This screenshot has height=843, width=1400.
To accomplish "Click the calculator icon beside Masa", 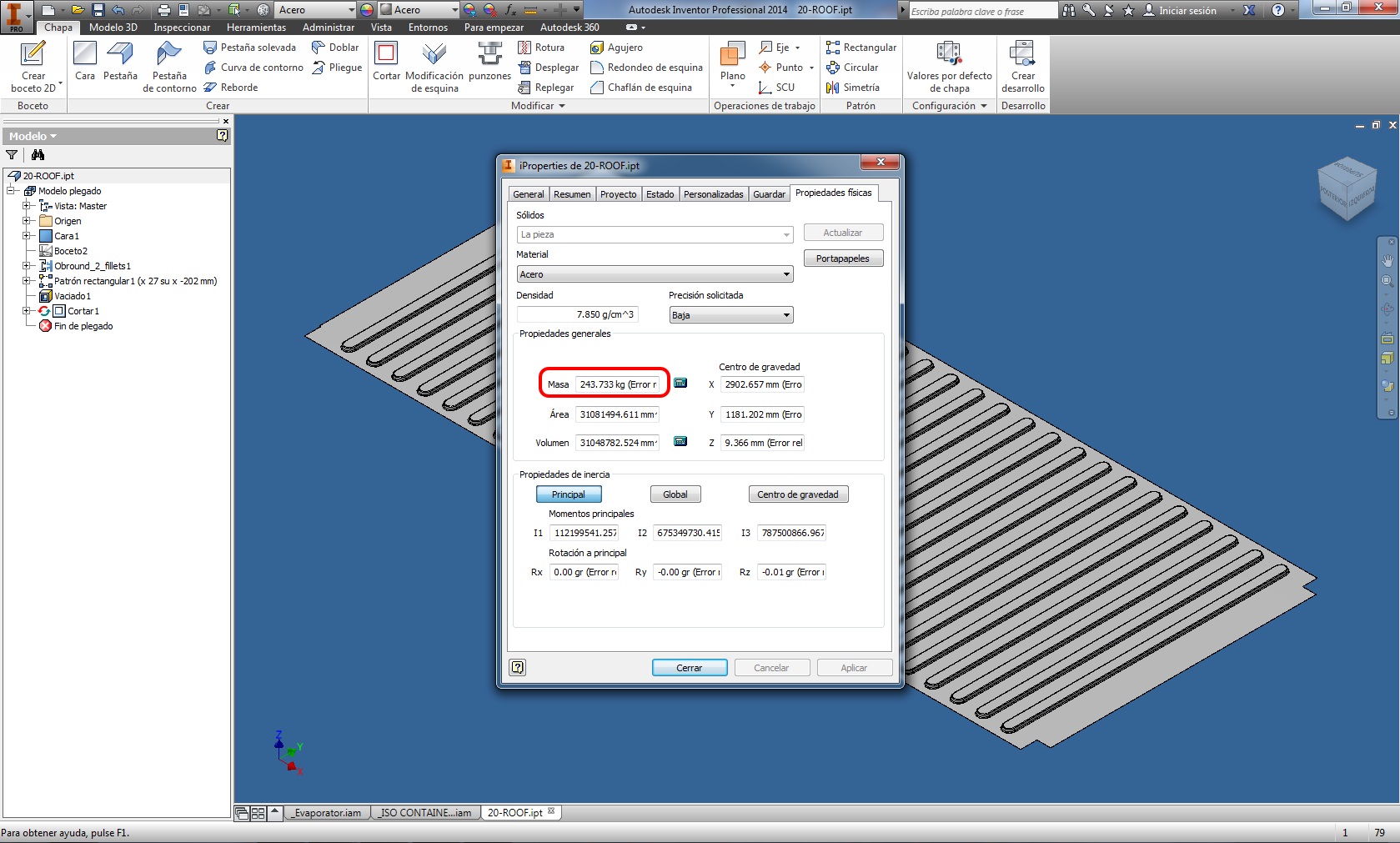I will pyautogui.click(x=680, y=383).
